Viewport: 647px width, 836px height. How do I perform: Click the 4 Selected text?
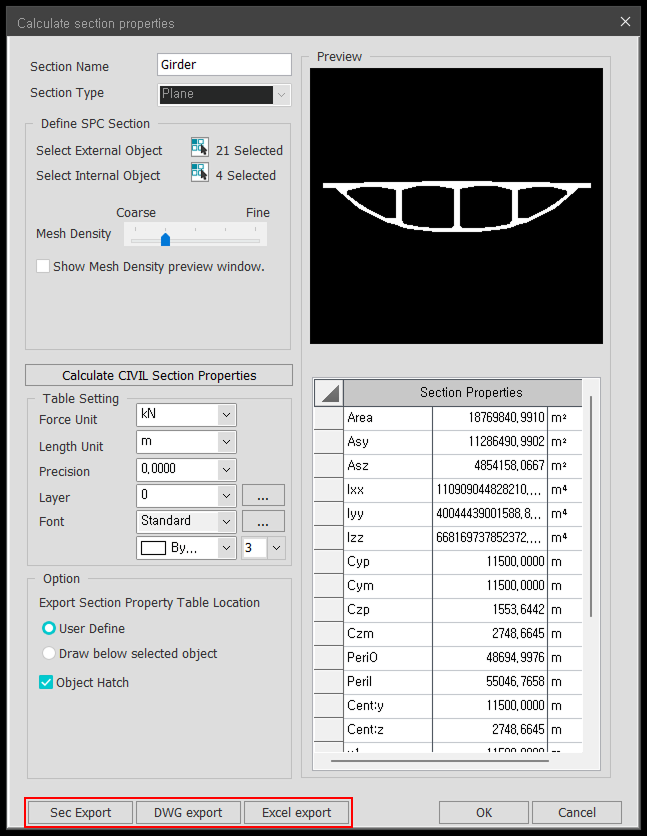click(246, 175)
